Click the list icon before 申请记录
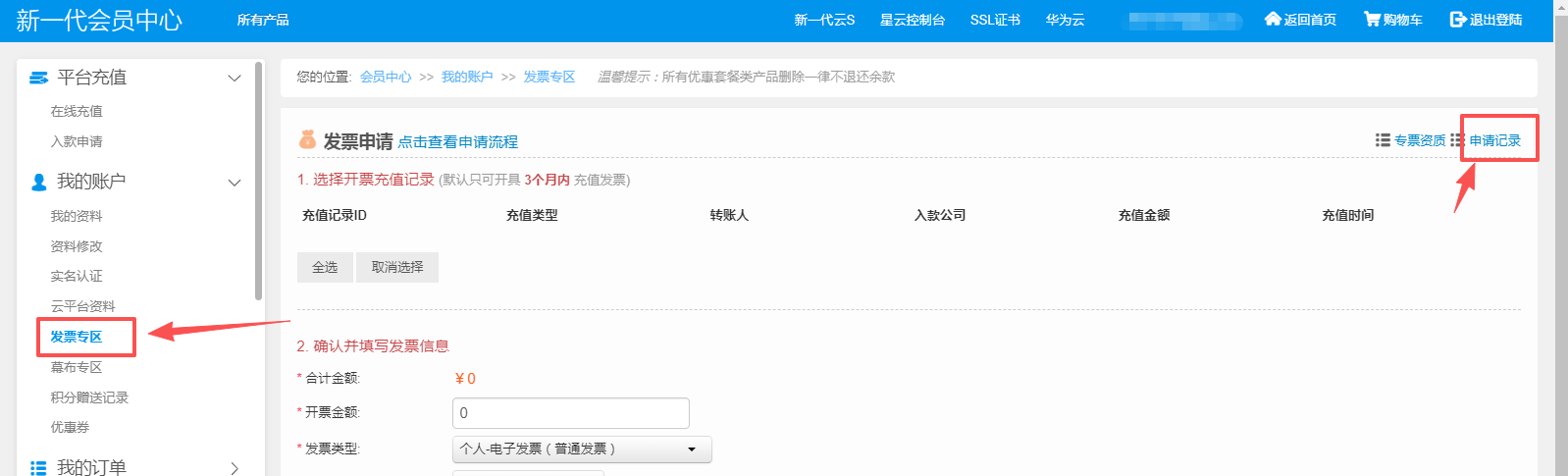Screen dimensions: 1568x476 pyautogui.click(x=1458, y=140)
